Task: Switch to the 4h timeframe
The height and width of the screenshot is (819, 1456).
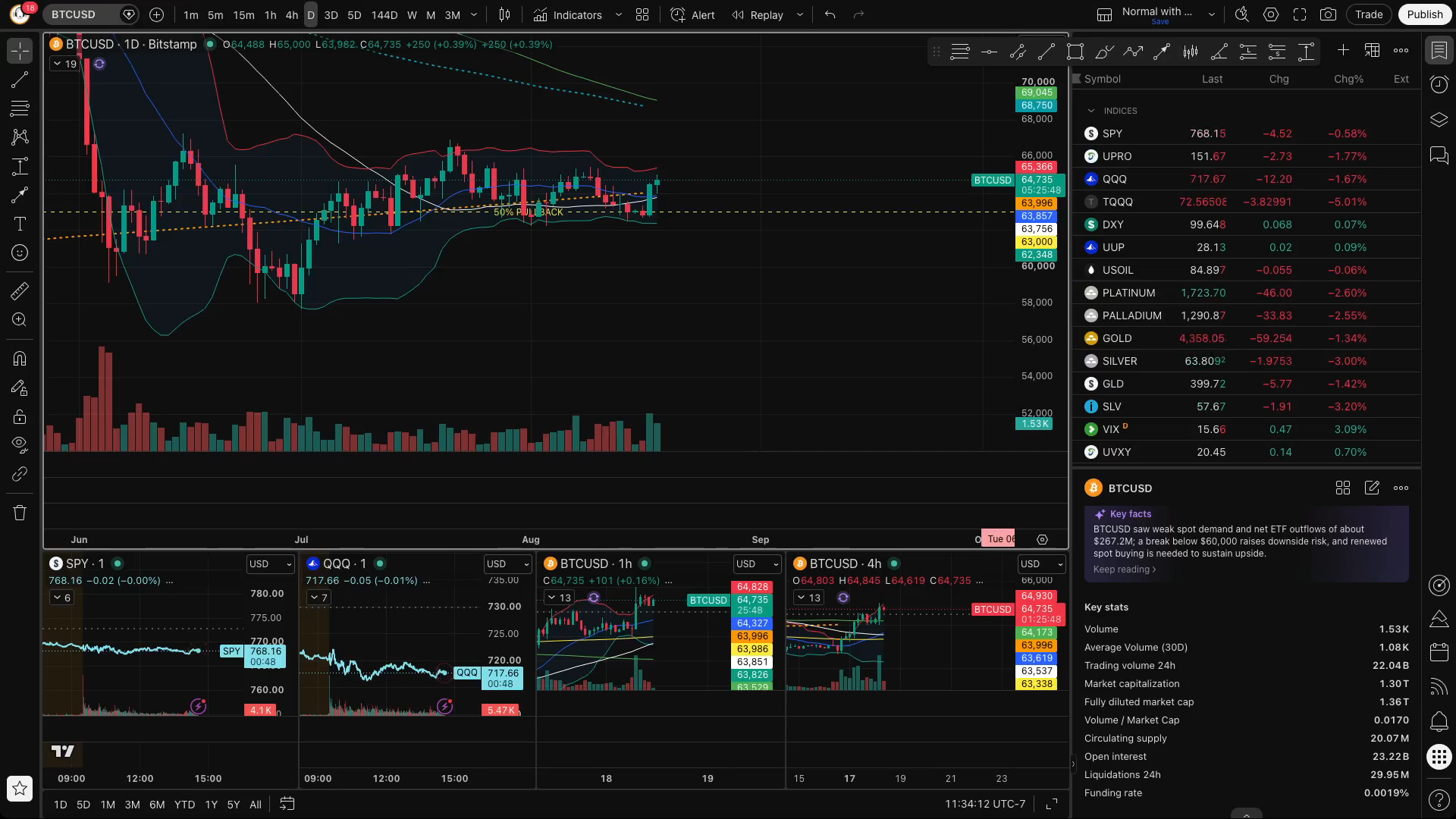Action: click(x=291, y=14)
